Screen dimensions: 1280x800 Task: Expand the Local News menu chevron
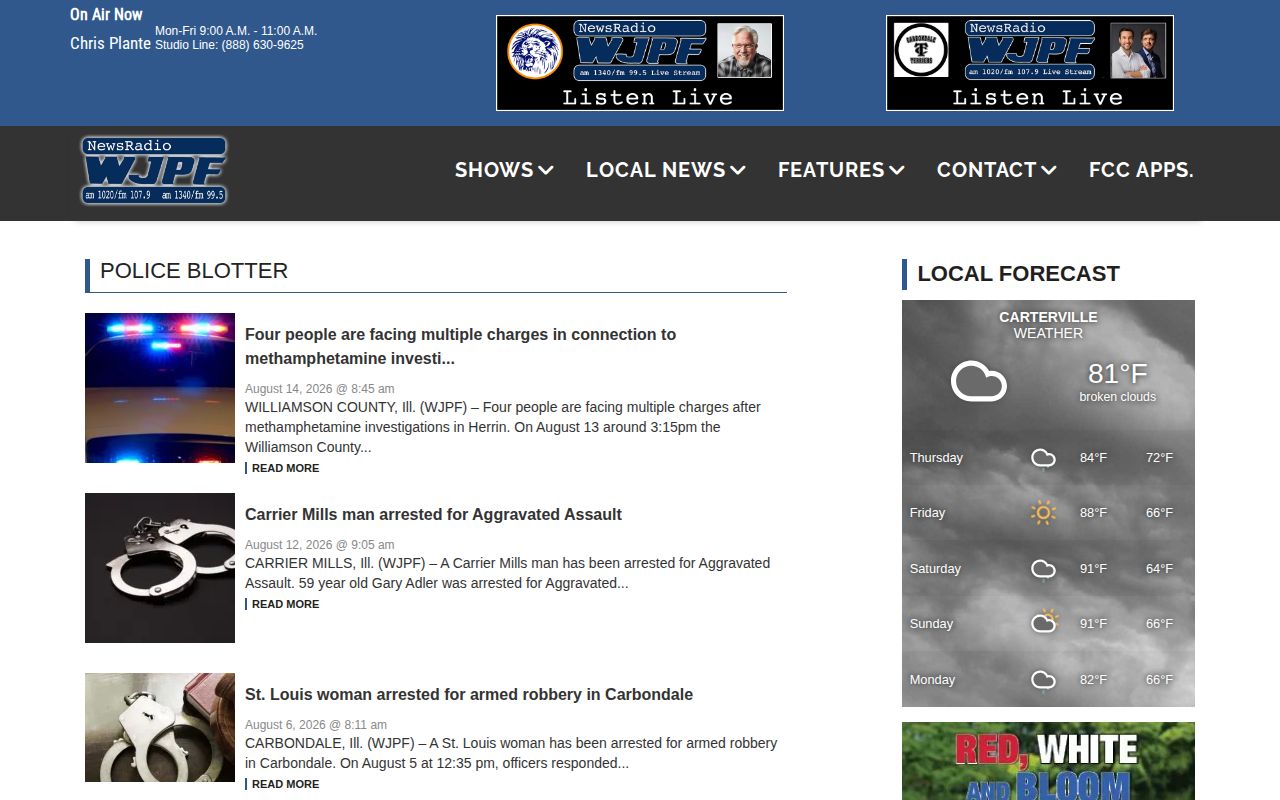pos(738,171)
